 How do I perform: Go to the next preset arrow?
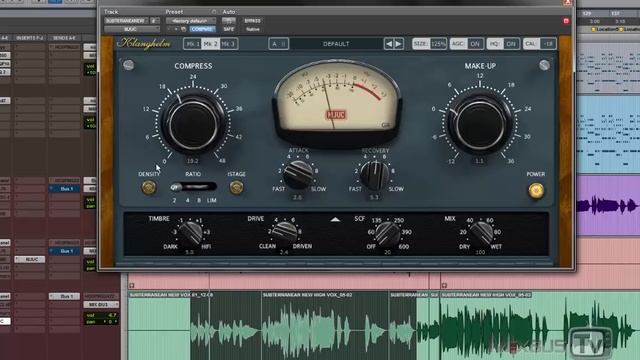pos(399,44)
